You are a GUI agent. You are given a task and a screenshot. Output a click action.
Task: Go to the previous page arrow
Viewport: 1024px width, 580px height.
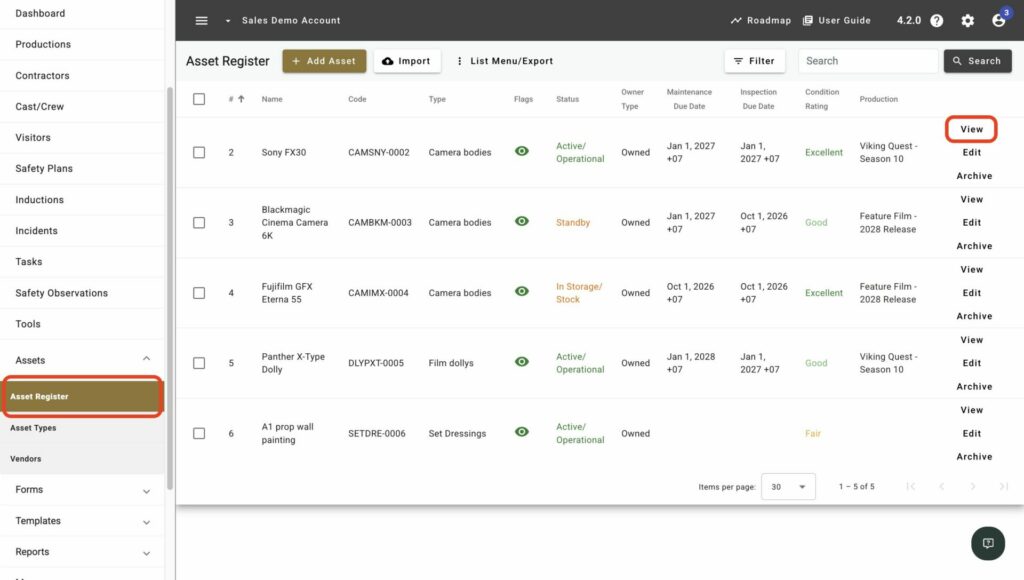[942, 486]
